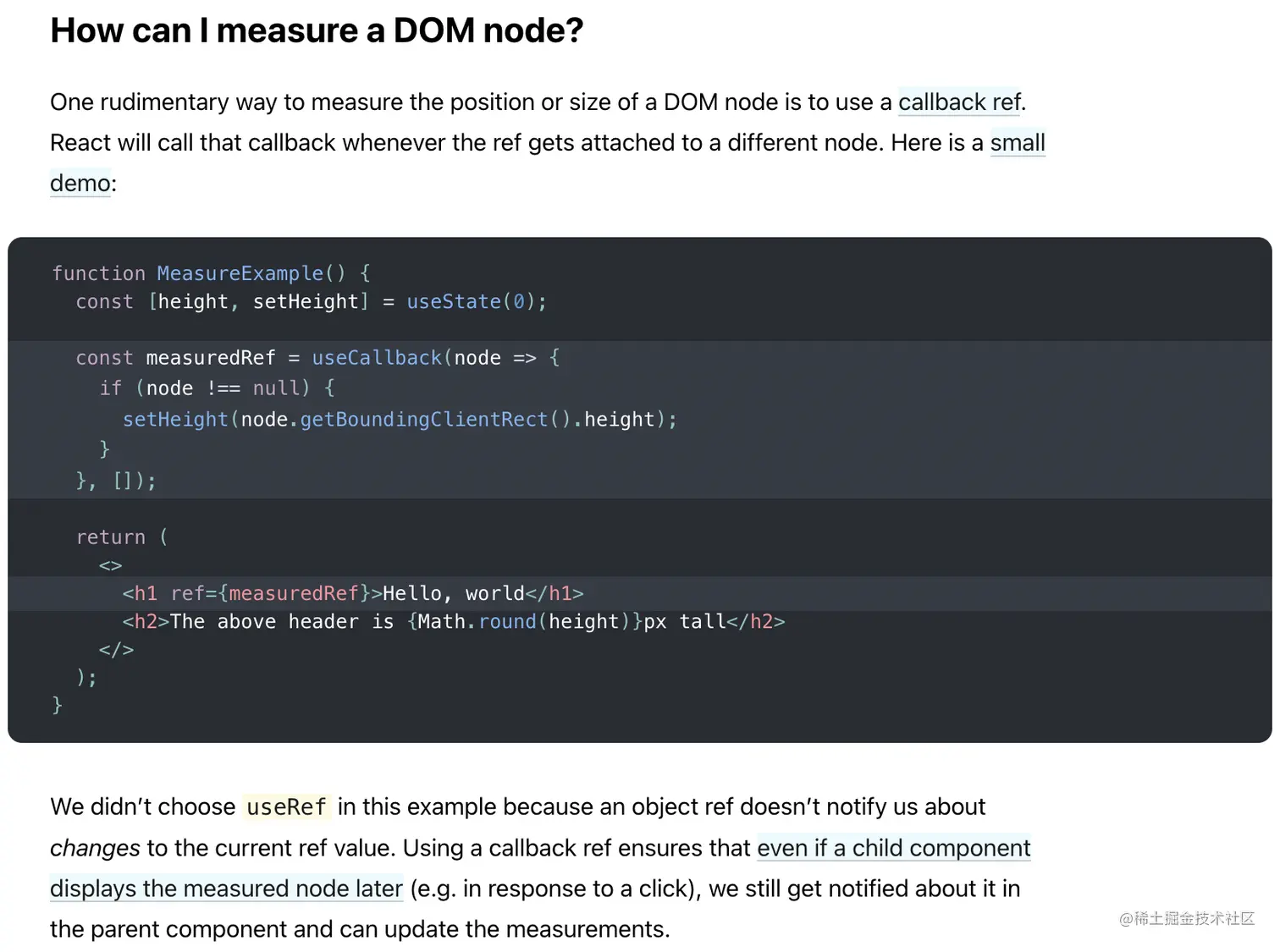Click the "How can I measure a DOM node?" heading
Image resolution: width=1280 pixels, height=952 pixels.
[x=317, y=31]
